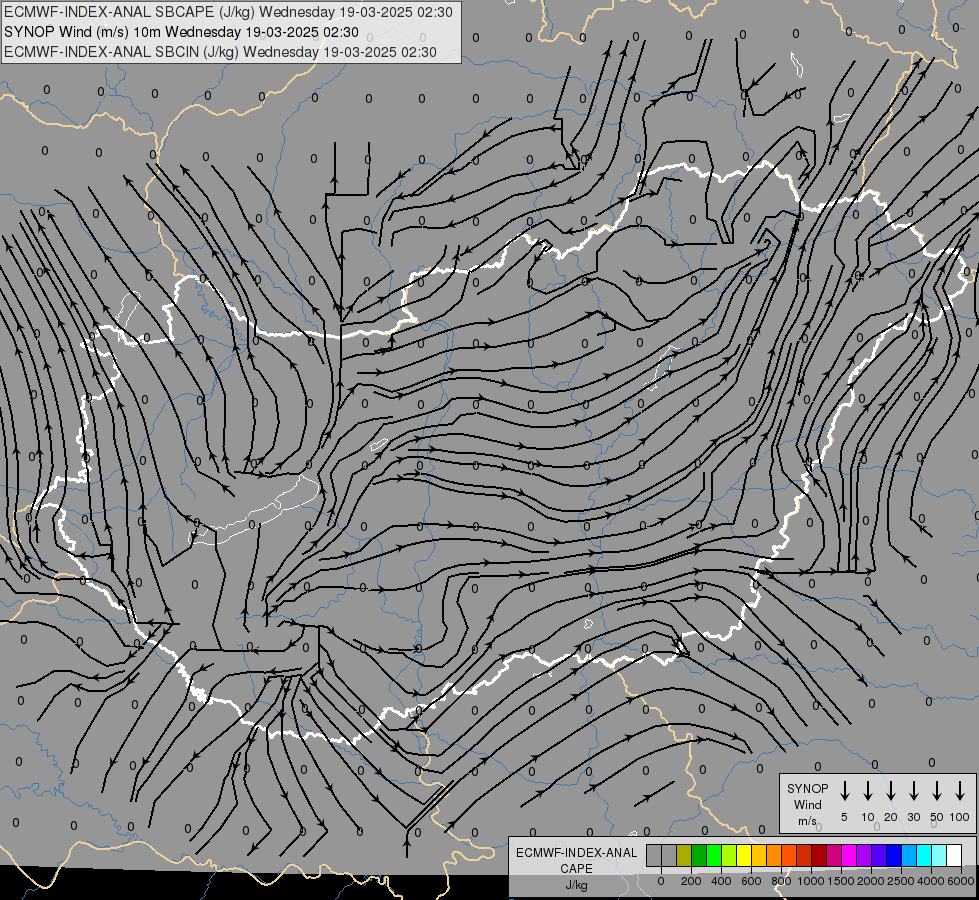Click the SYNOP Wind m/s legend label
Screen dimensions: 979x900
coord(807,804)
